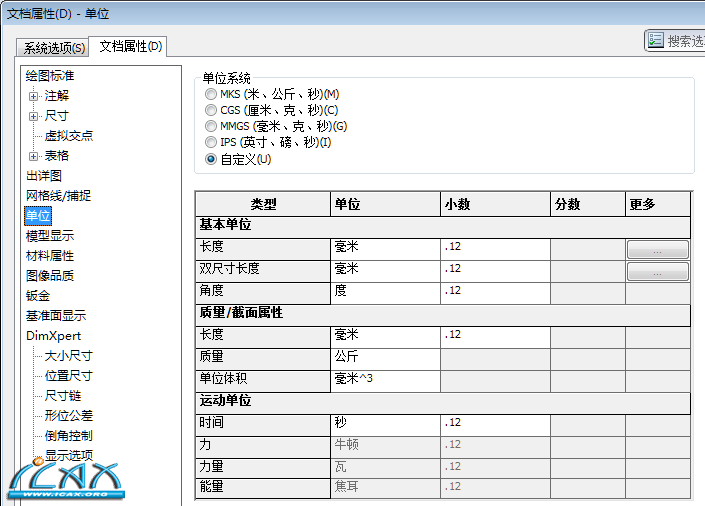Open 出详图 settings
The image size is (705, 506).
click(x=44, y=176)
